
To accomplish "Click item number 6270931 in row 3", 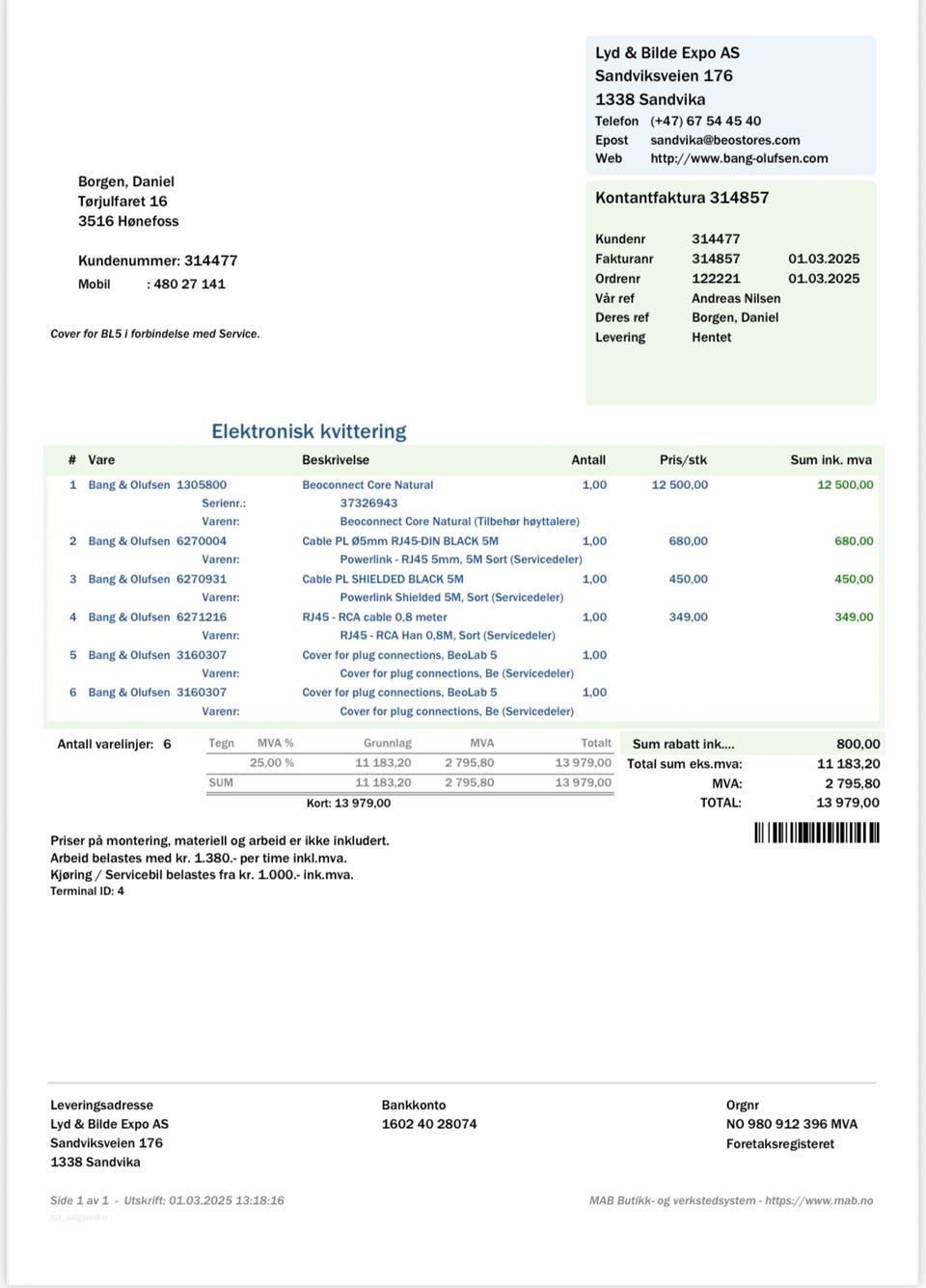I will click(202, 579).
